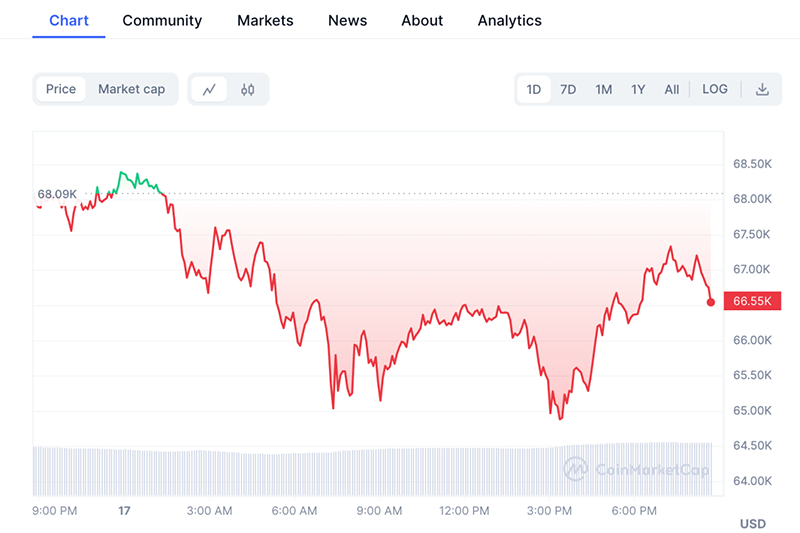This screenshot has width=800, height=533.
Task: Select the Price toggle option
Action: (x=61, y=89)
